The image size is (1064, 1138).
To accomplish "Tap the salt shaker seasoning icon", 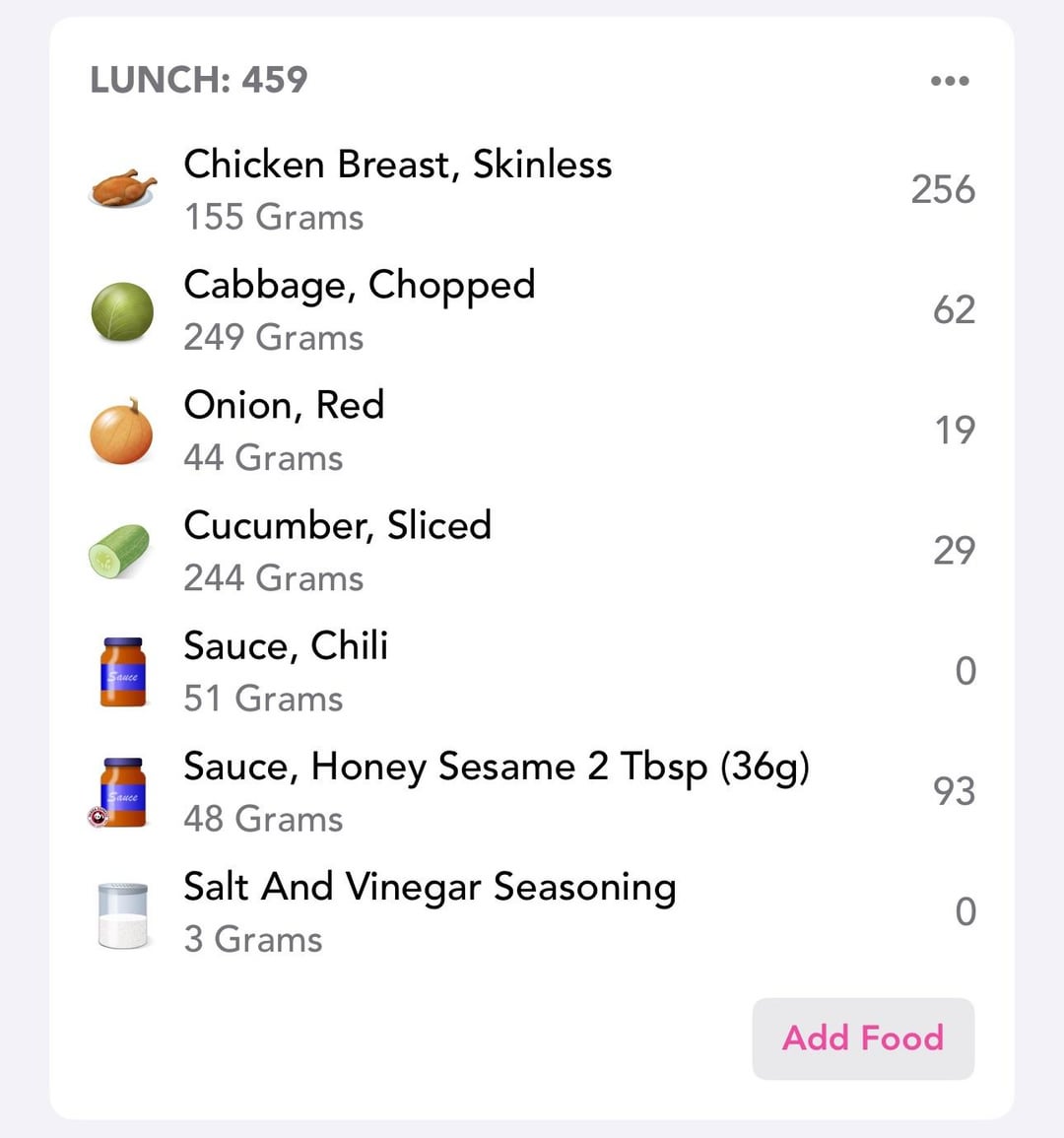I will click(123, 914).
